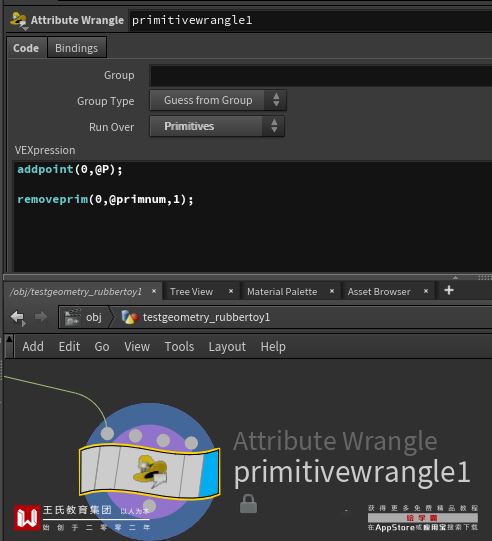Click the removeprim line in VEXpression editor
Screen dimensions: 492x541
click(x=105, y=199)
